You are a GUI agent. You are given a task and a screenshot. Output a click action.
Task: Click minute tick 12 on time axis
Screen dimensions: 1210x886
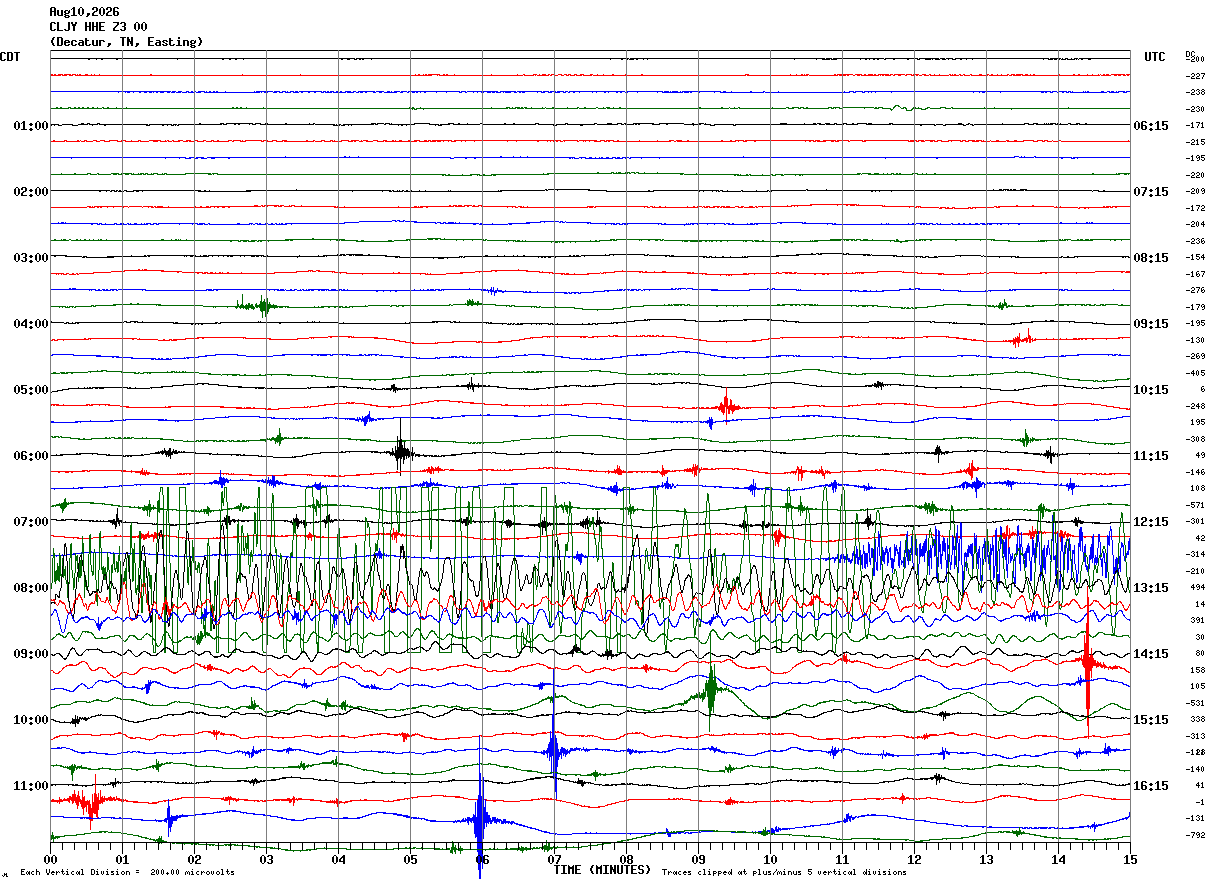[x=914, y=859]
